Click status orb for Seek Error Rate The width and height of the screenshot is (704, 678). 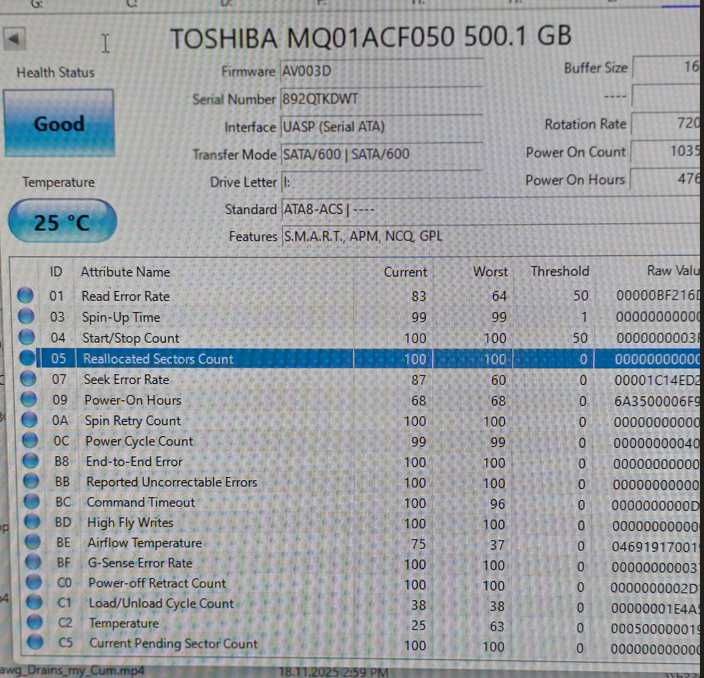pyautogui.click(x=28, y=379)
